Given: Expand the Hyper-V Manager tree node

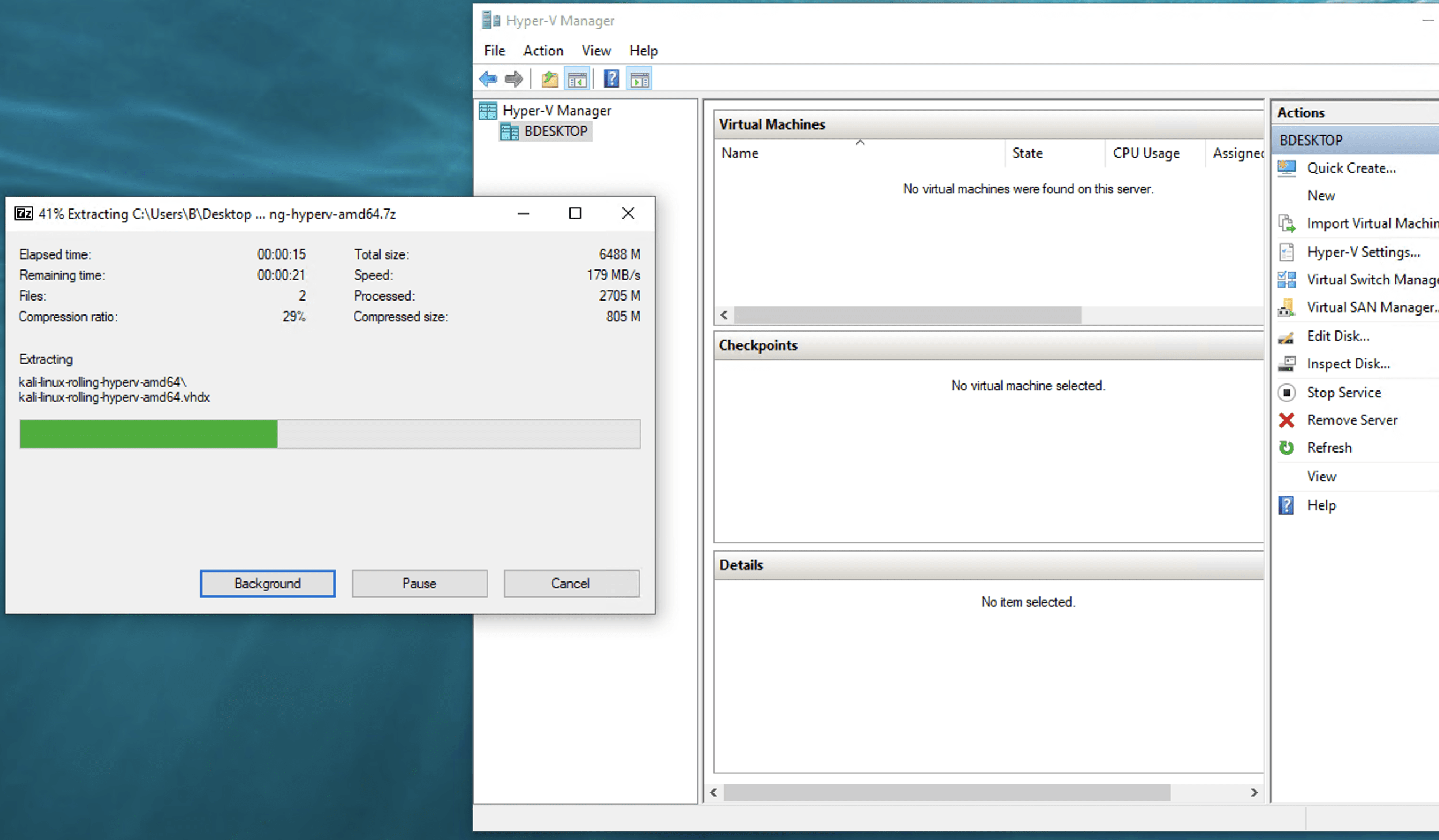Looking at the screenshot, I should (556, 110).
